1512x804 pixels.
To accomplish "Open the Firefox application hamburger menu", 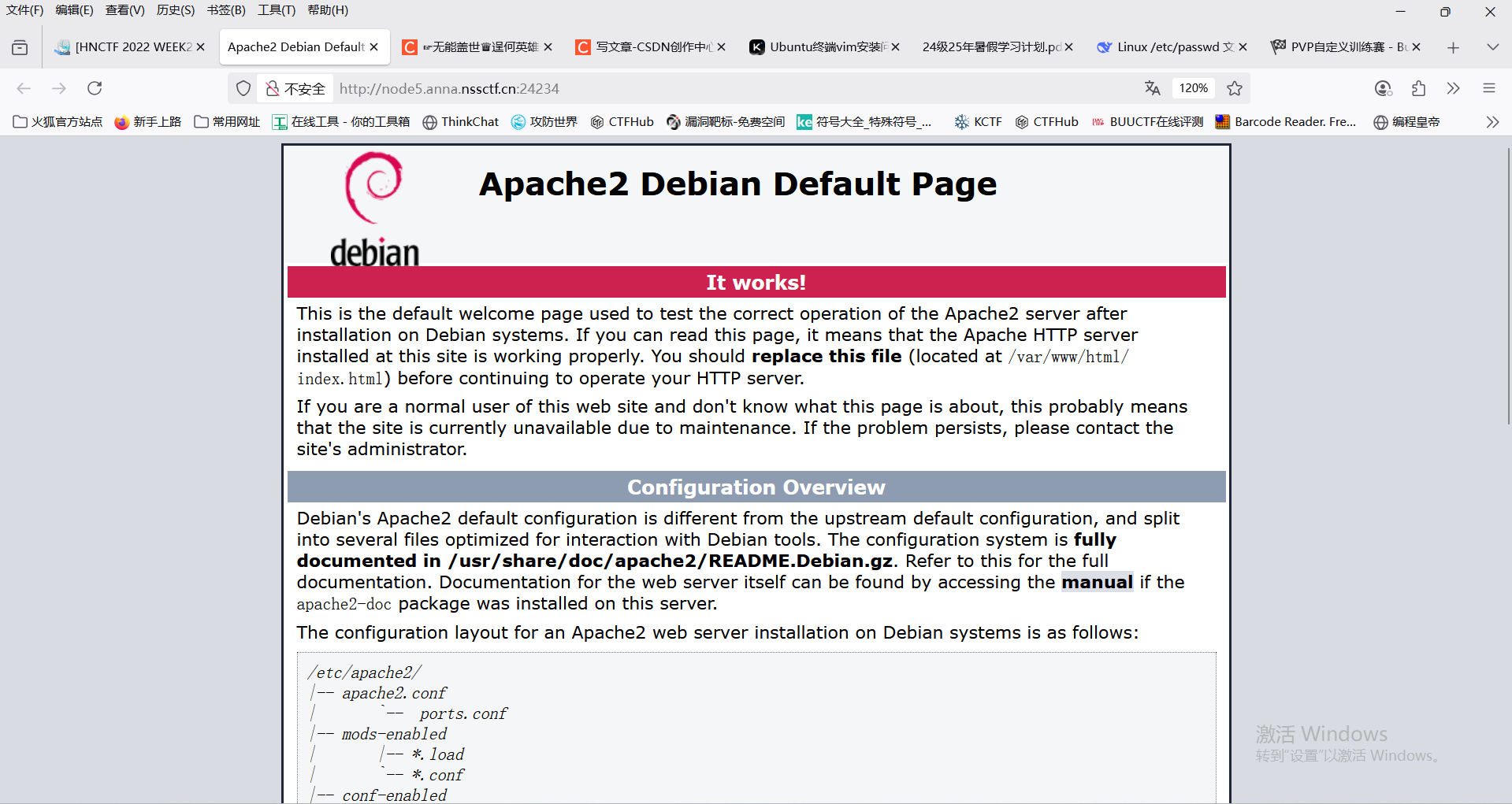I will (x=1489, y=88).
